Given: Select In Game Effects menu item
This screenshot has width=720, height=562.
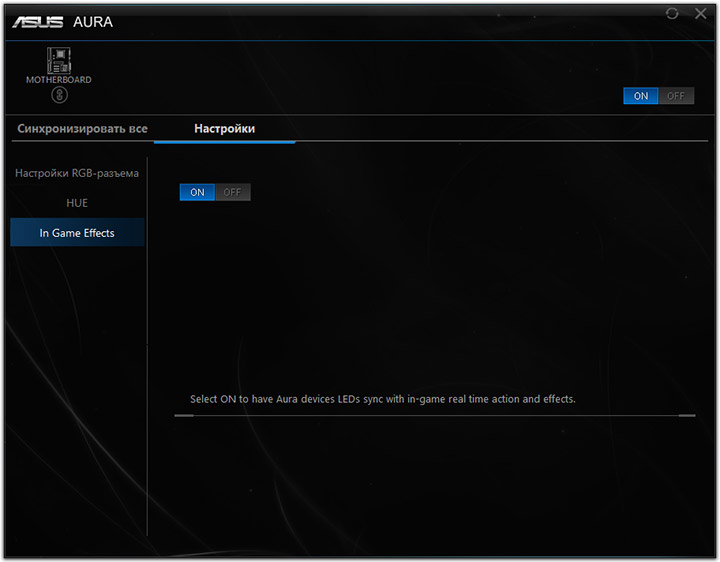Looking at the screenshot, I should 77,233.
